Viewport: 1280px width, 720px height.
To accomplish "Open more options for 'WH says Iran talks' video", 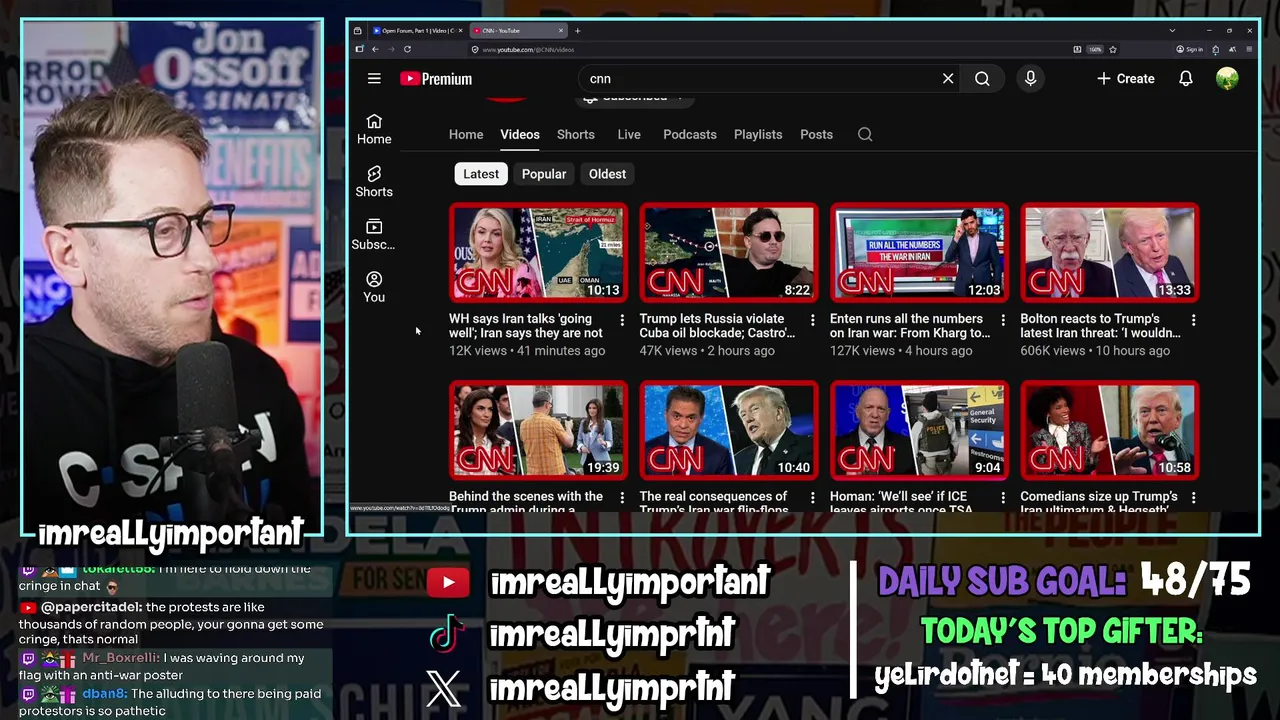I will pyautogui.click(x=622, y=320).
